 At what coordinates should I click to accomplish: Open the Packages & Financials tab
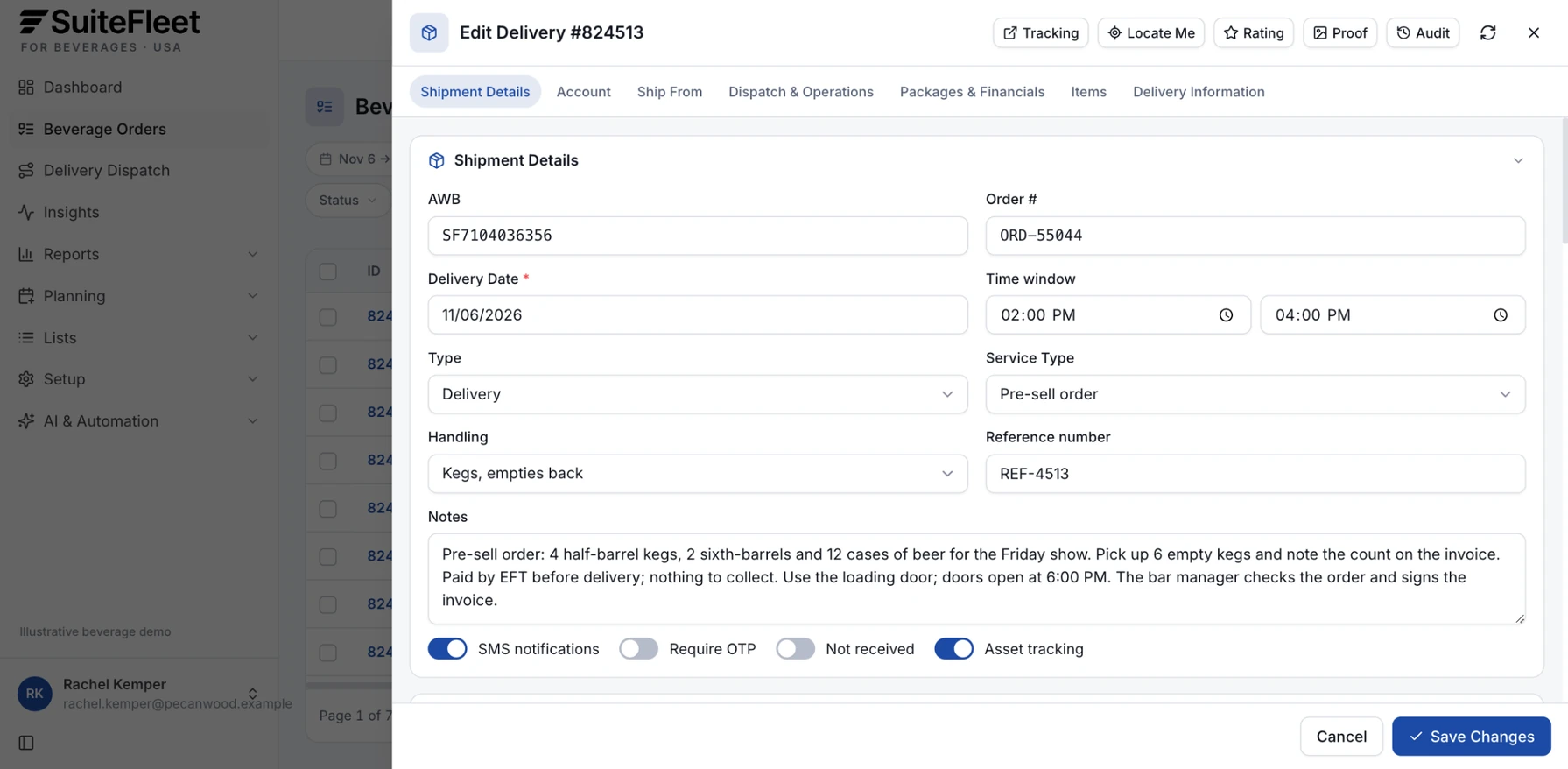(972, 92)
